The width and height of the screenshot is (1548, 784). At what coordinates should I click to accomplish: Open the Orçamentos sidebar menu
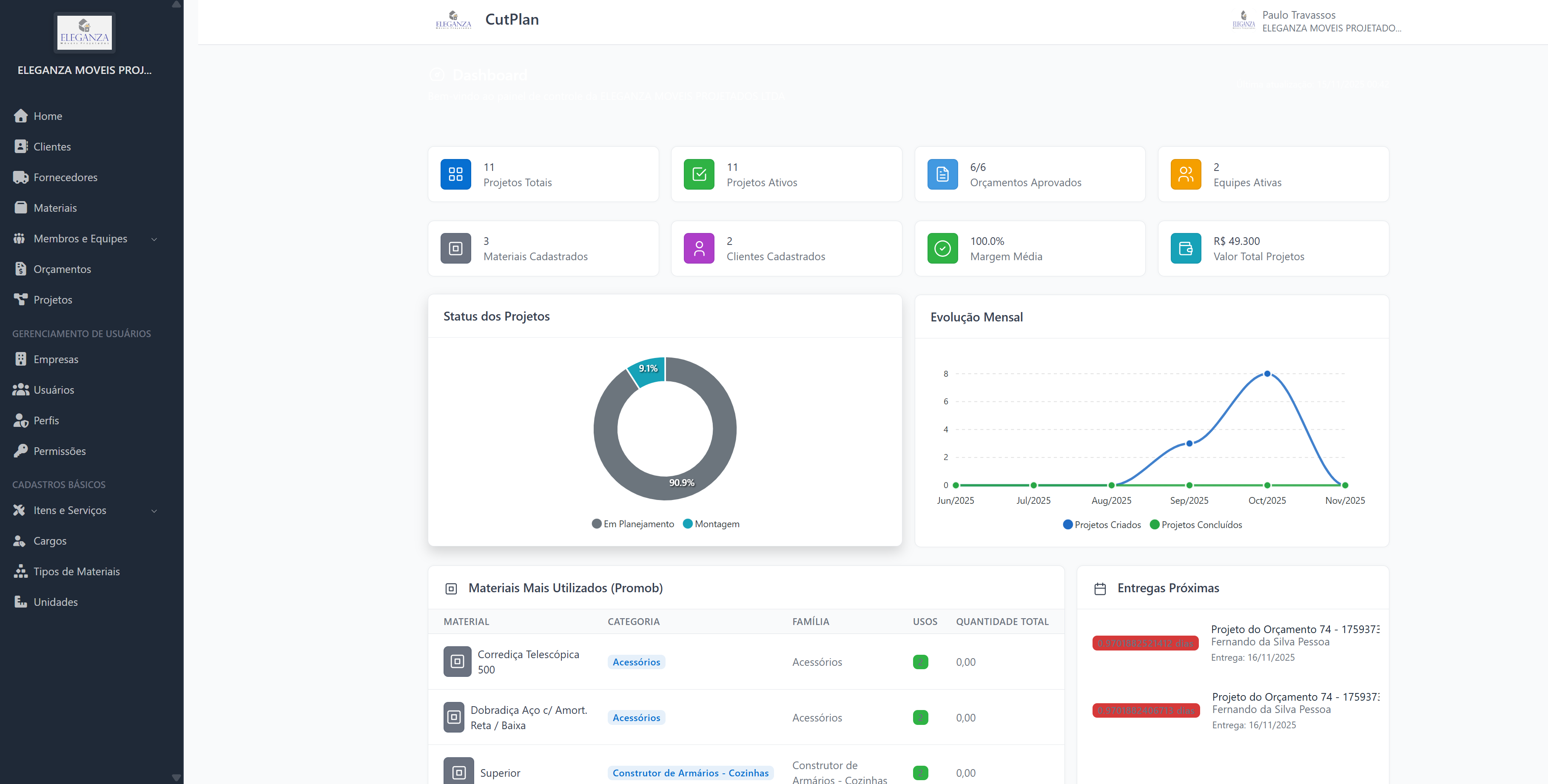(x=62, y=269)
